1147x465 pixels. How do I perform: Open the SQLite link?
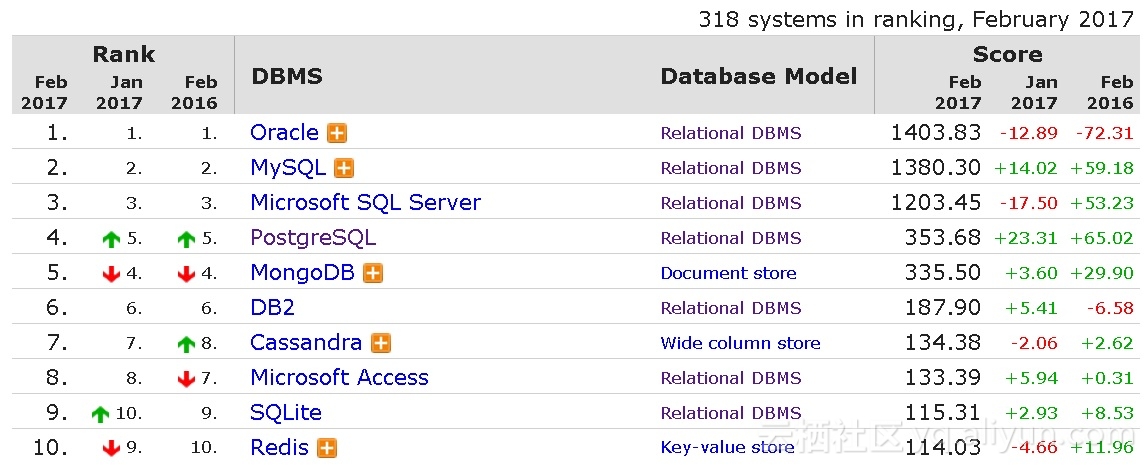(286, 412)
